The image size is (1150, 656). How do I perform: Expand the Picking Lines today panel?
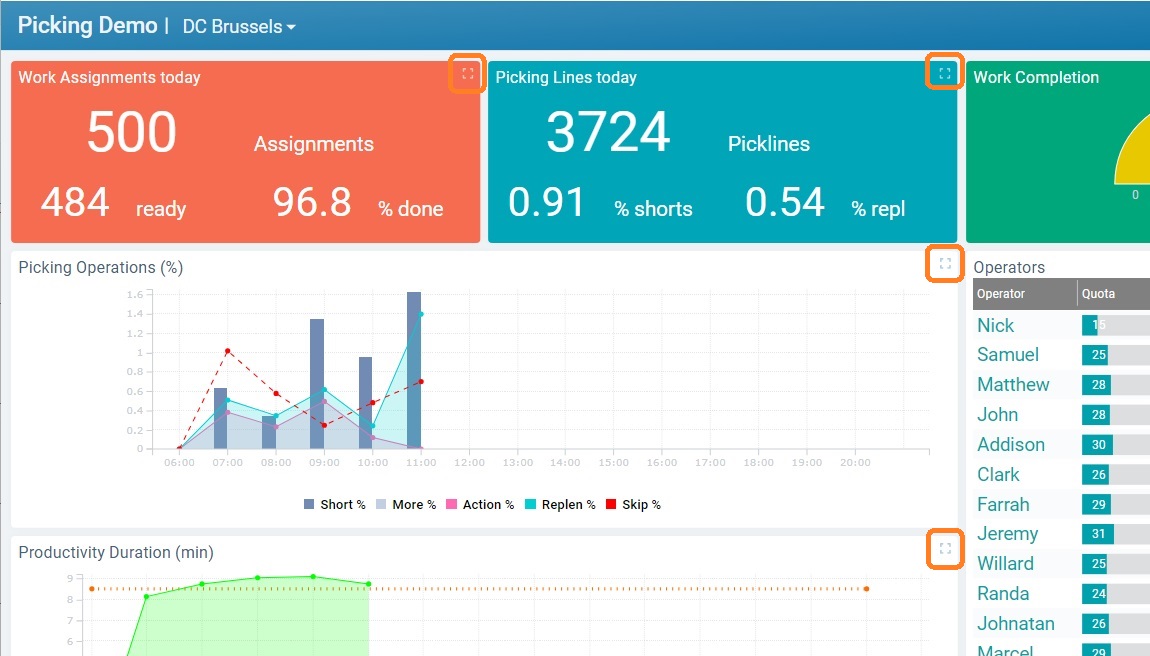coord(943,71)
